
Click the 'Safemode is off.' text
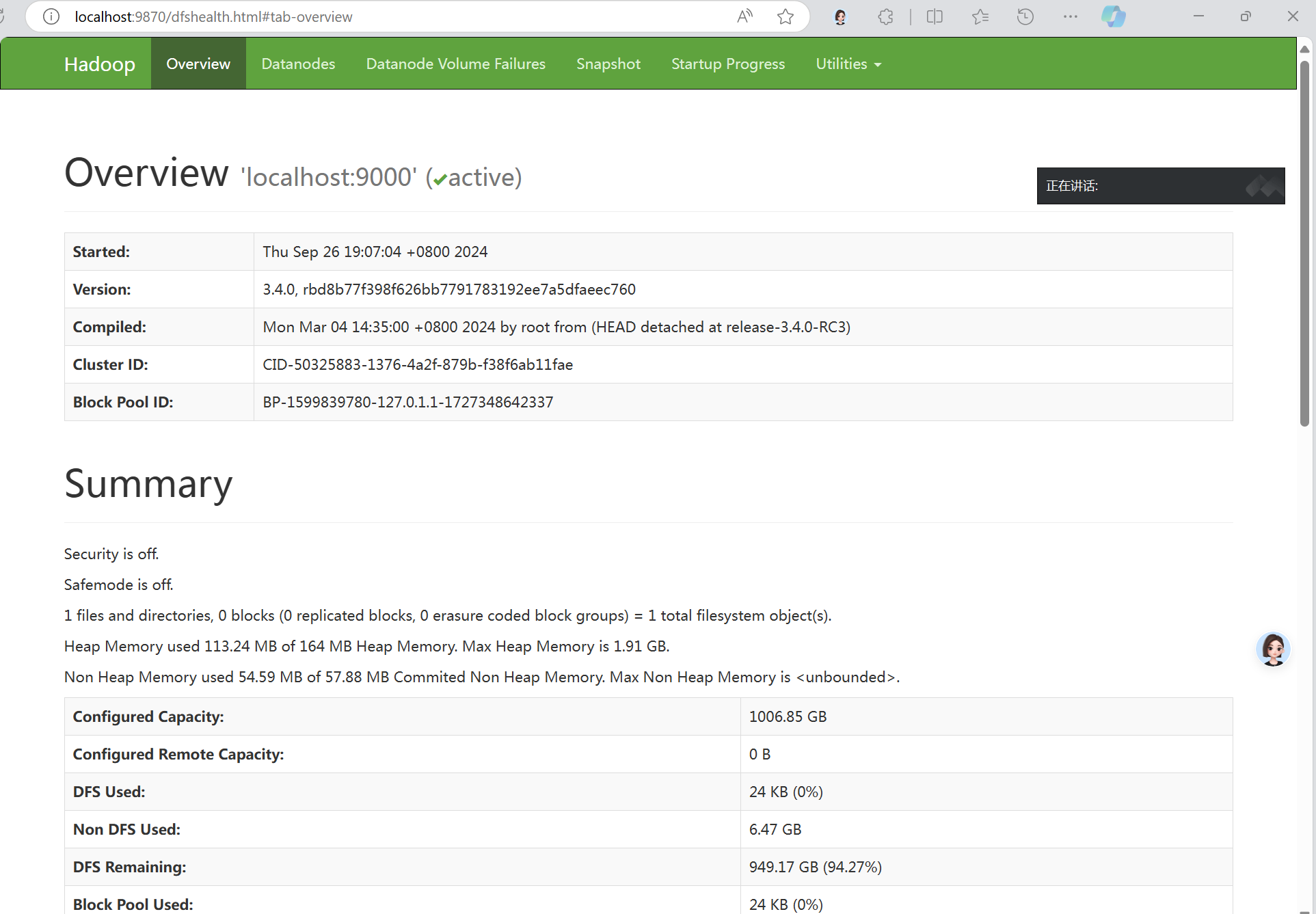point(119,584)
